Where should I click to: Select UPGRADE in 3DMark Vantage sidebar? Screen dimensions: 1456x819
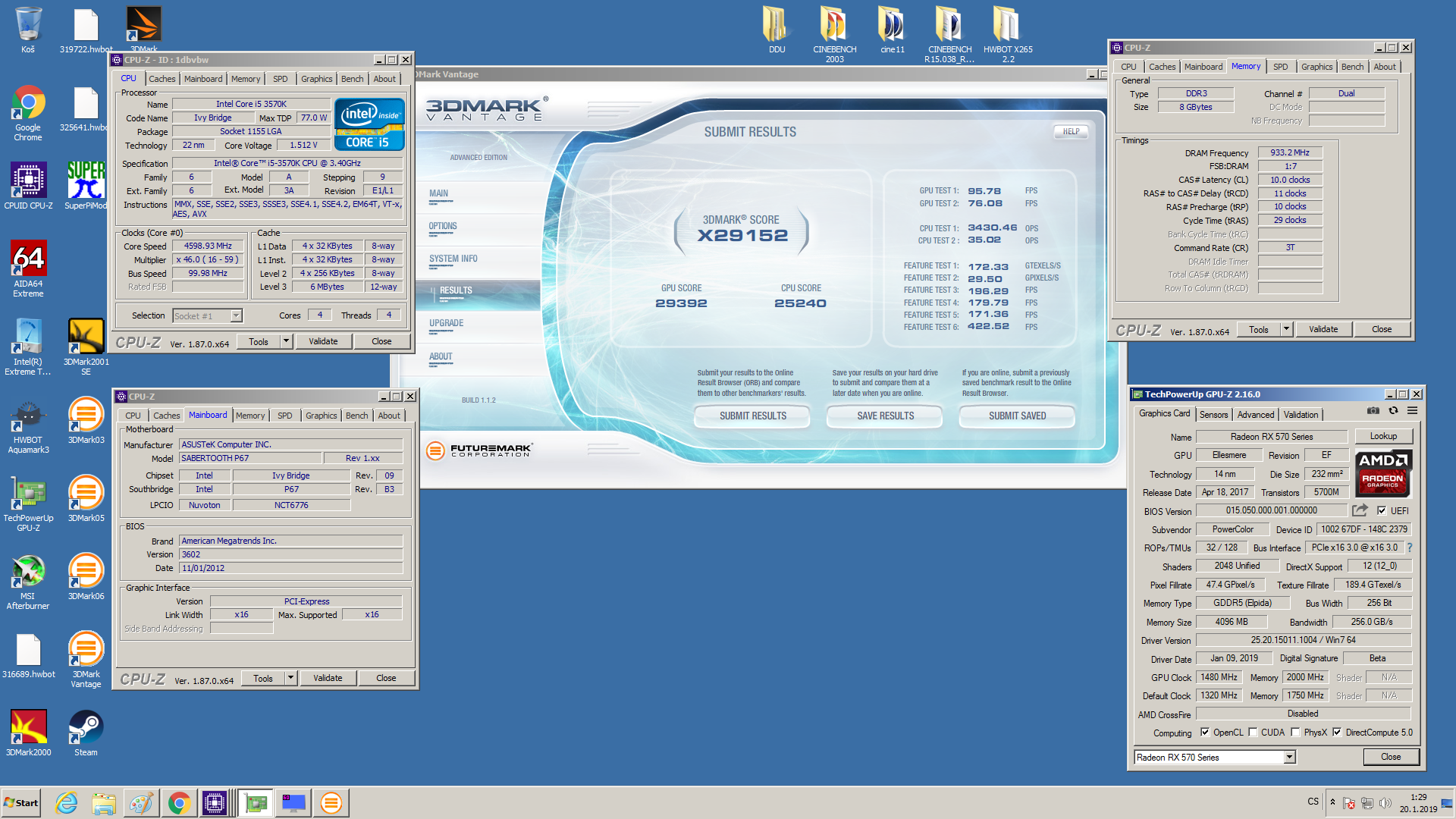[446, 323]
